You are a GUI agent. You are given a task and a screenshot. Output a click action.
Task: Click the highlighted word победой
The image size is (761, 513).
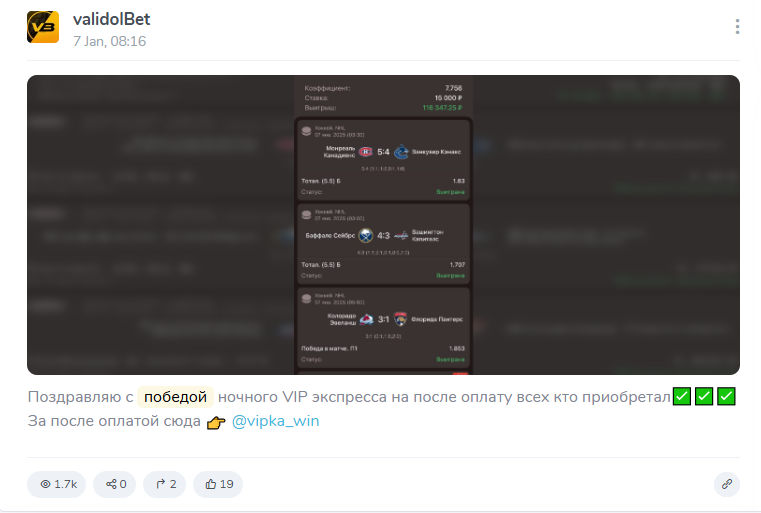(175, 397)
